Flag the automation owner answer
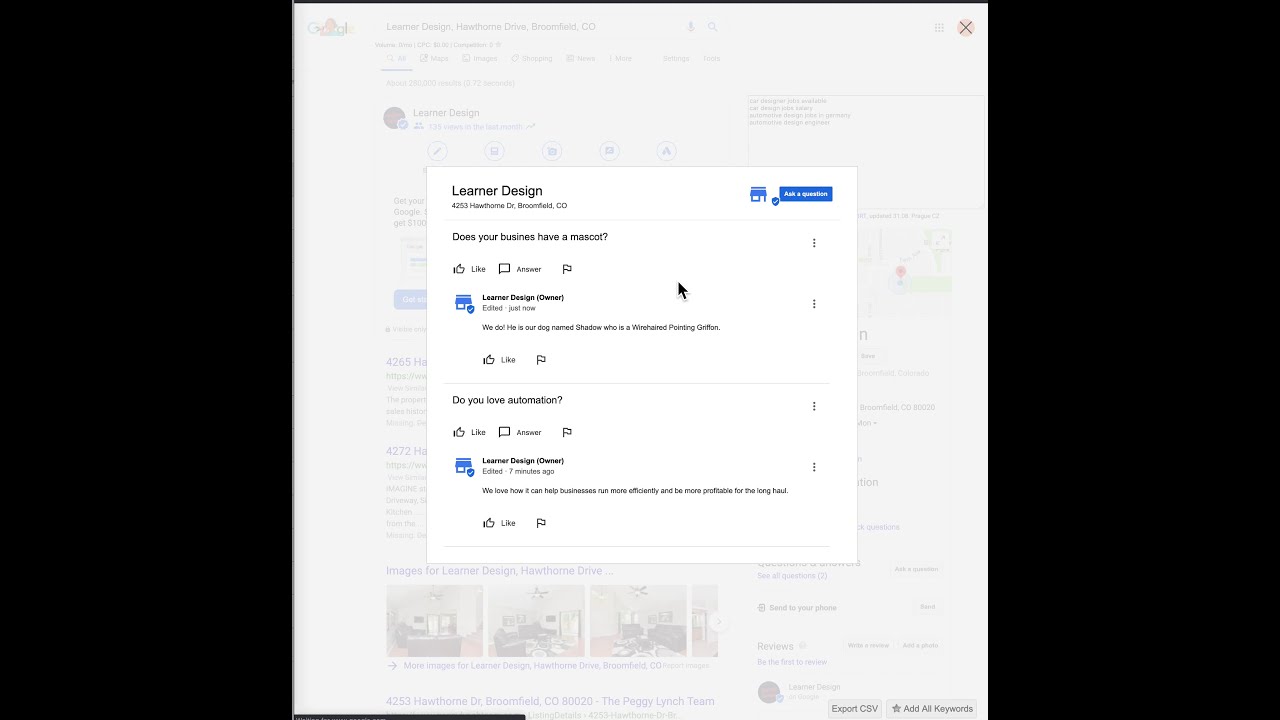 (541, 523)
